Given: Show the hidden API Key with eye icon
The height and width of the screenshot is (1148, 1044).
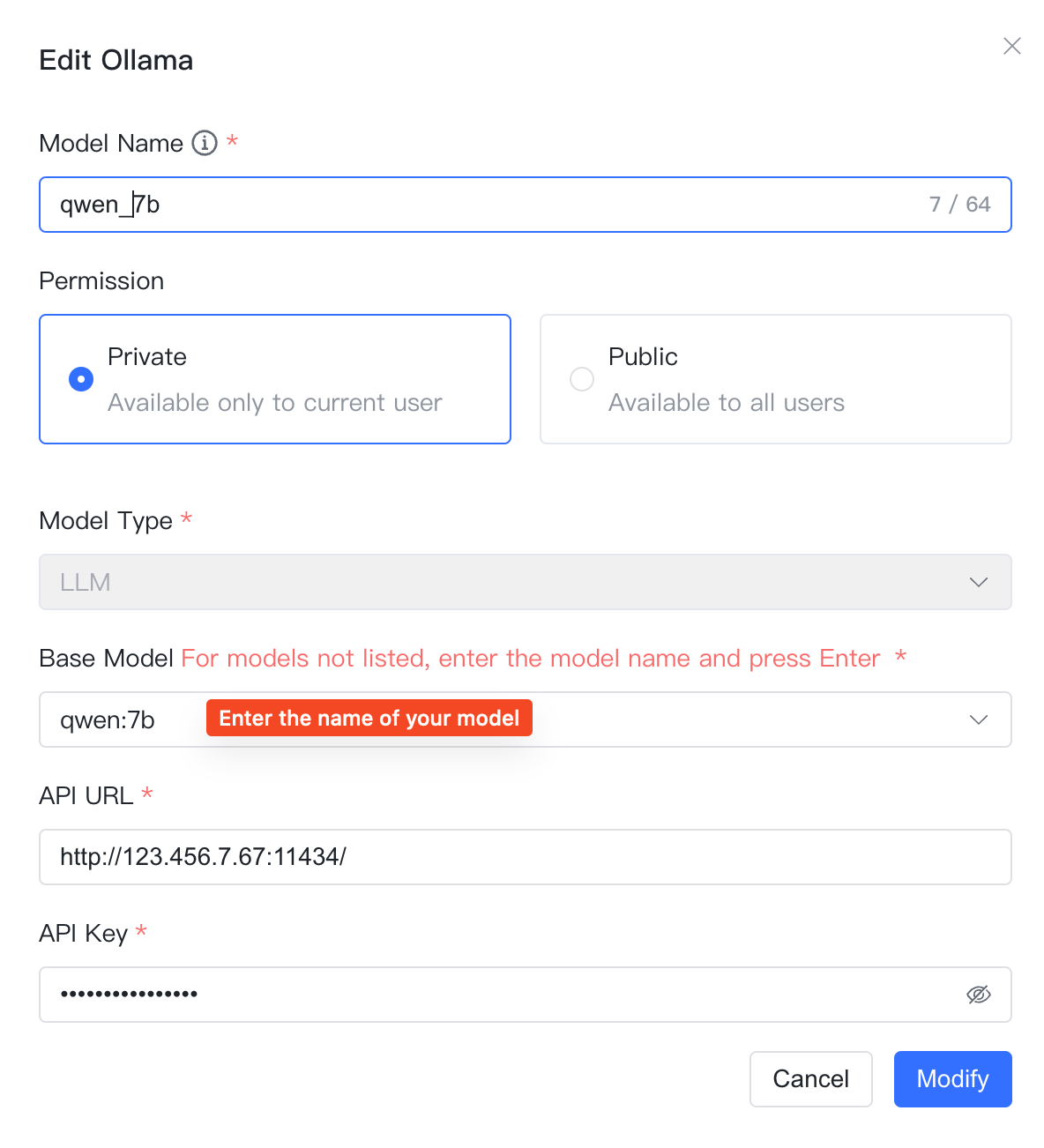Looking at the screenshot, I should click(979, 995).
